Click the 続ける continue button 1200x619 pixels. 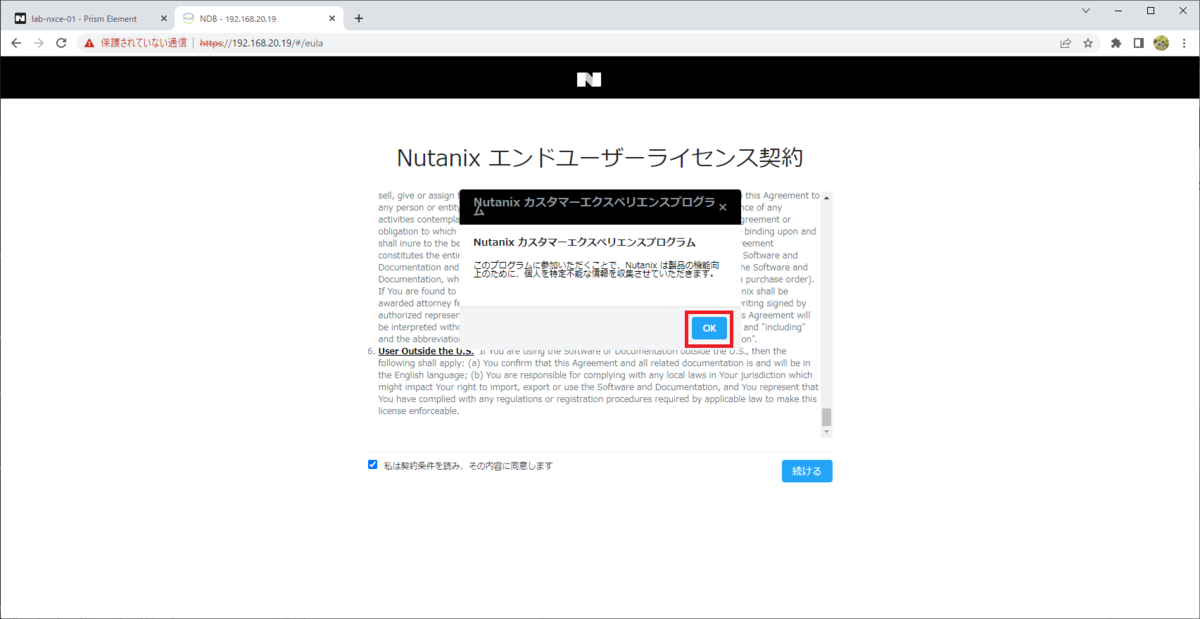(x=807, y=471)
